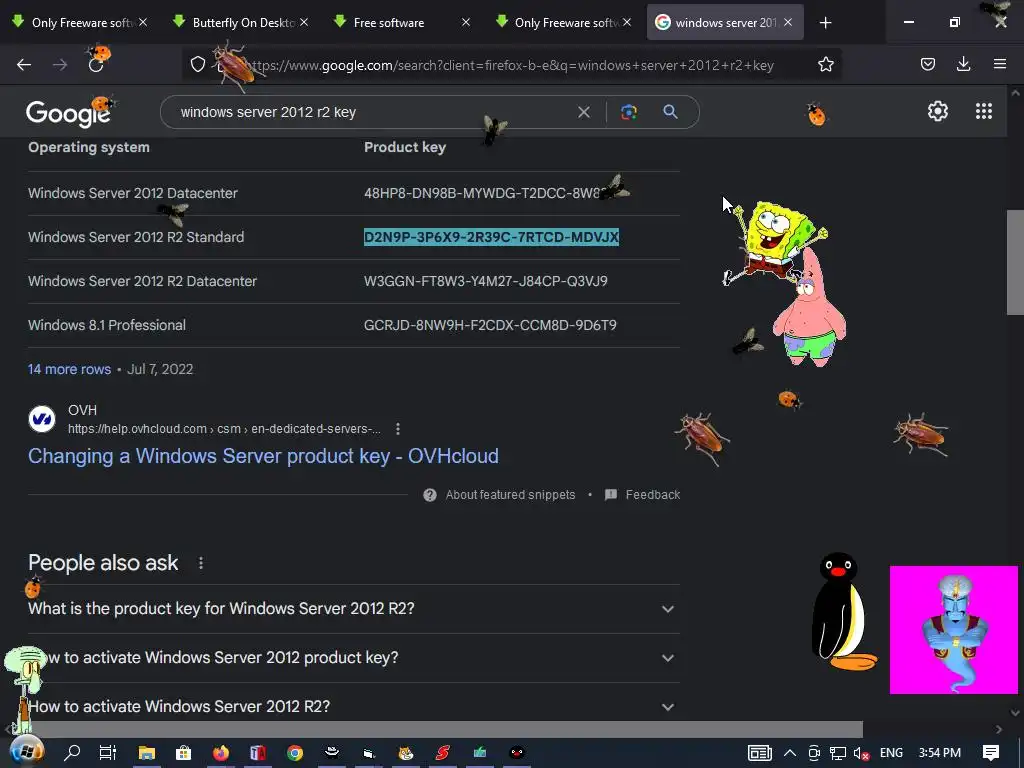The height and width of the screenshot is (768, 1024).
Task: Expand 'What is the product key' question
Action: coord(354,609)
